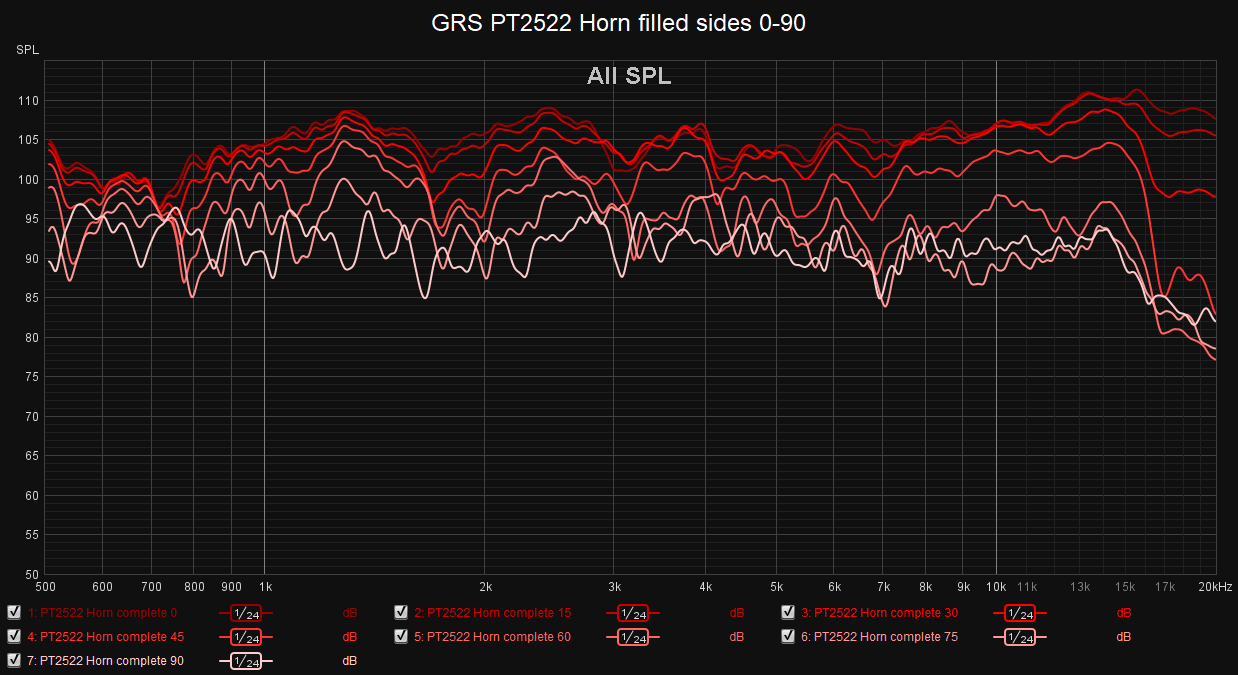
Task: Click the 2k frequency axis label
Action: [485, 586]
